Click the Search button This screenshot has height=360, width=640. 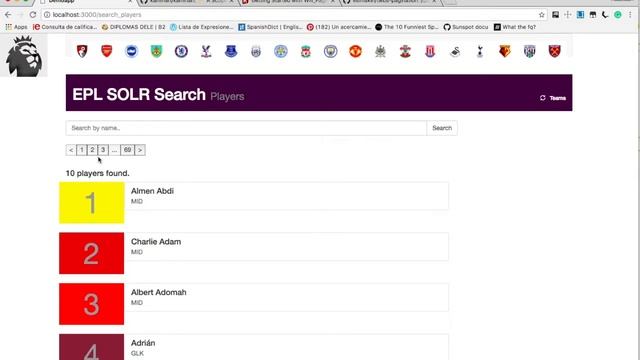click(442, 128)
